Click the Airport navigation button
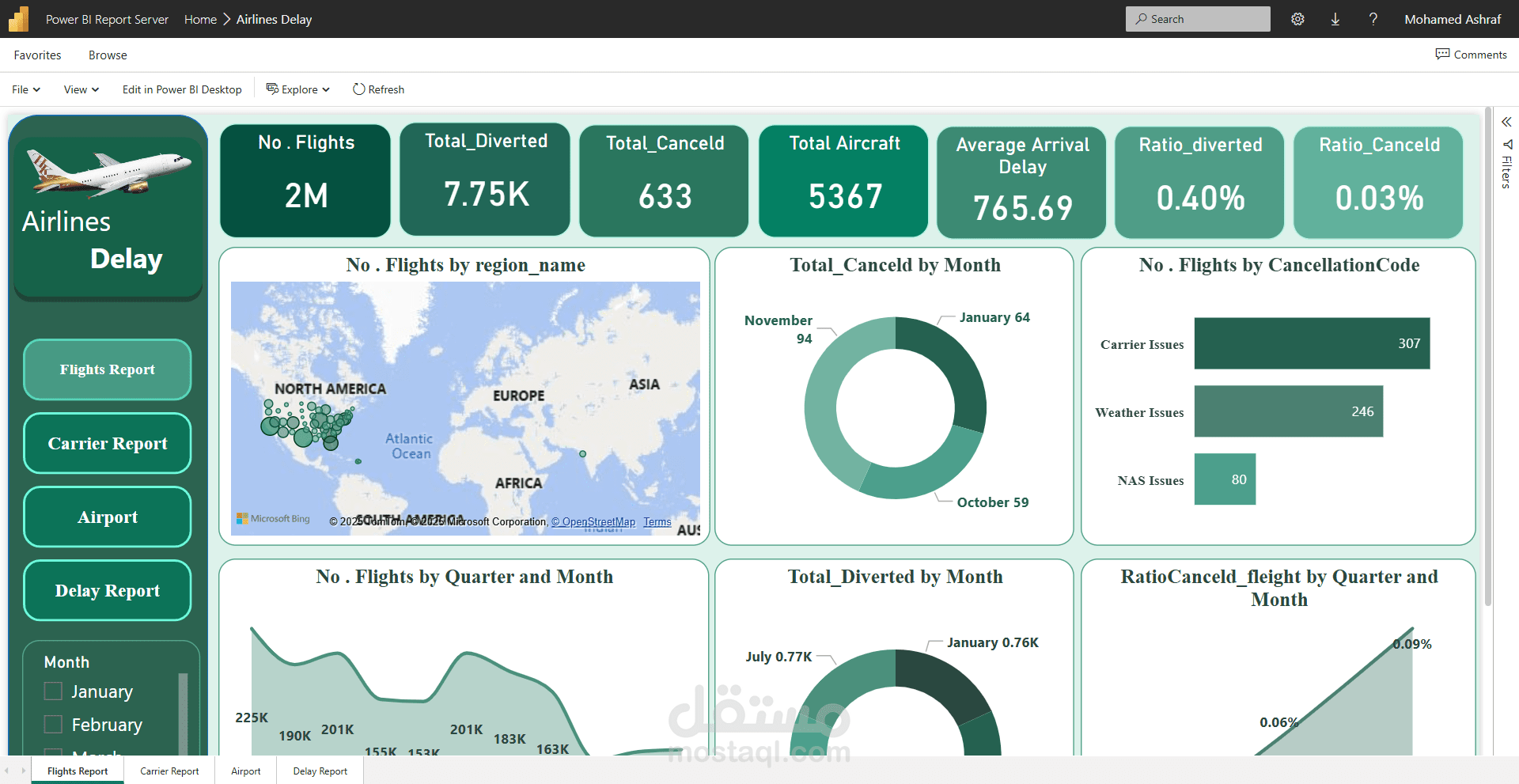1519x784 pixels. point(108,517)
